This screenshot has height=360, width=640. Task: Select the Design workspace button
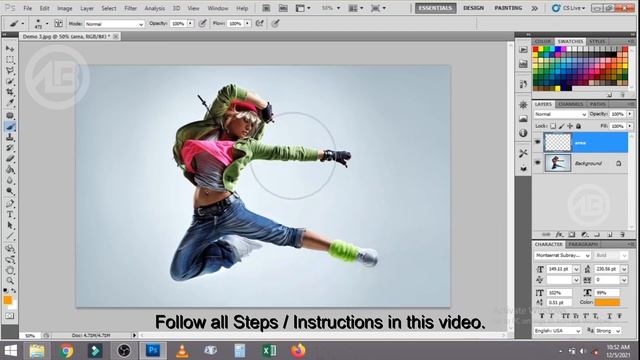[x=473, y=8]
